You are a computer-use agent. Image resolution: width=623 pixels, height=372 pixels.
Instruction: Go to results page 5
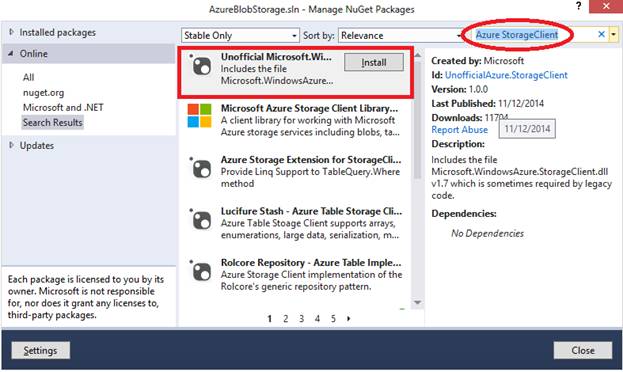tap(333, 318)
